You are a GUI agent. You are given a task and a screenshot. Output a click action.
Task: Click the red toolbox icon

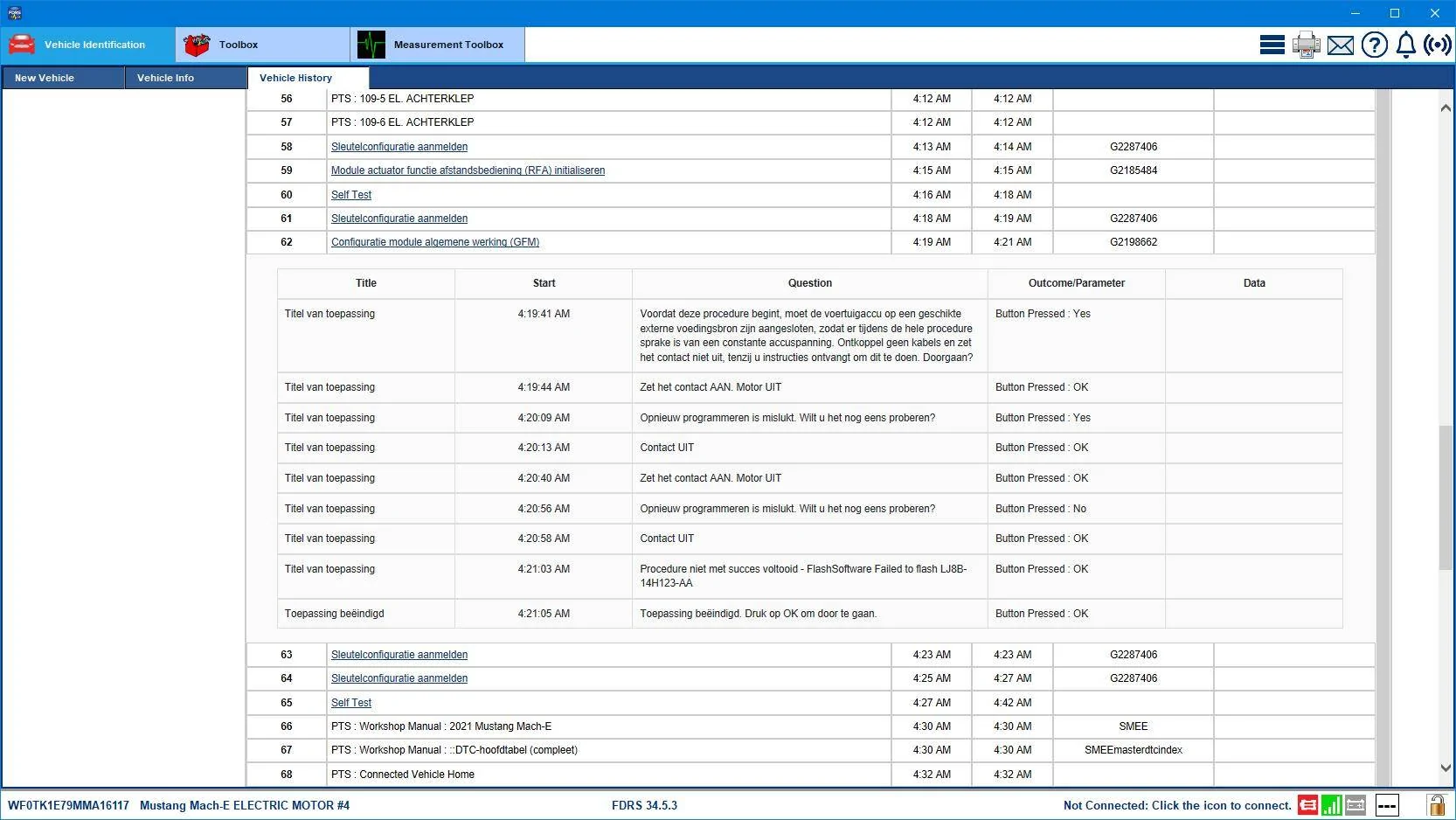pyautogui.click(x=197, y=45)
